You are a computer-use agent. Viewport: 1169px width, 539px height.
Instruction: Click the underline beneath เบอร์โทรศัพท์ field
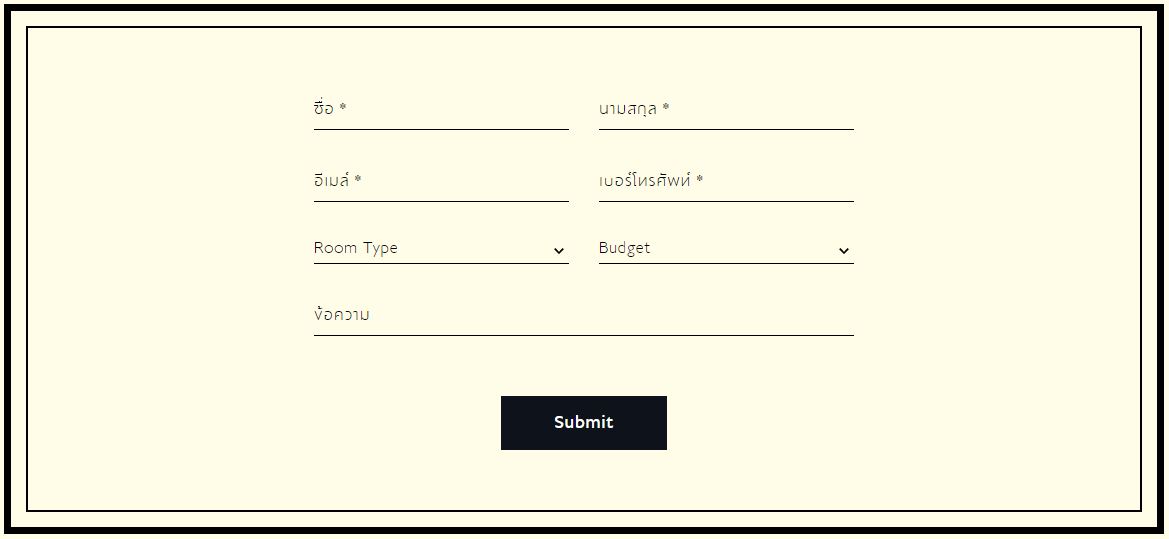point(726,201)
